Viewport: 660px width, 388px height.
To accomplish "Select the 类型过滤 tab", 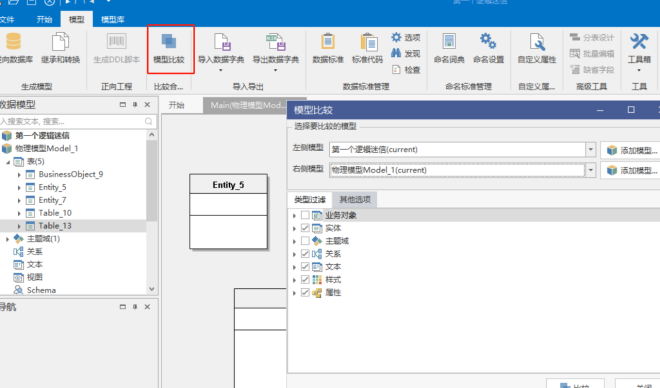I will (x=310, y=199).
